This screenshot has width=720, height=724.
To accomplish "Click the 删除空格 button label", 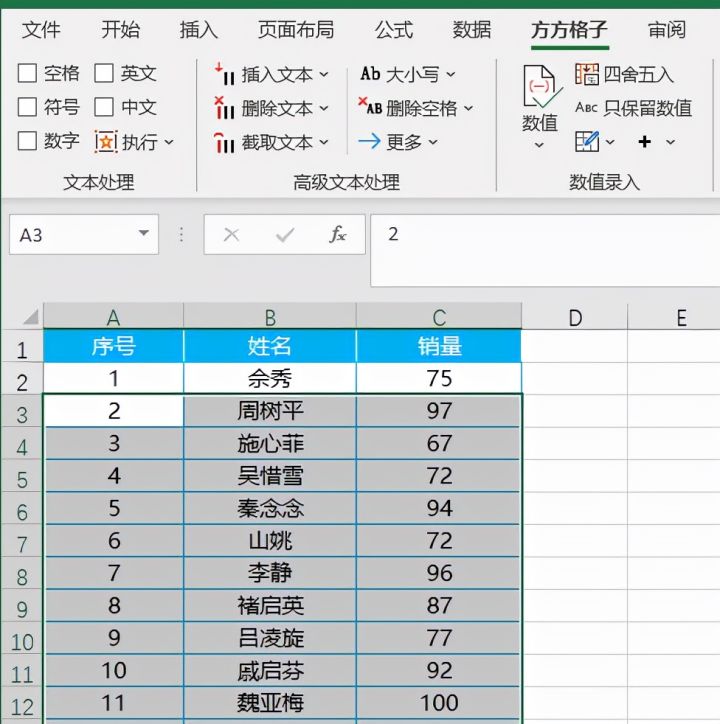I will click(x=422, y=109).
